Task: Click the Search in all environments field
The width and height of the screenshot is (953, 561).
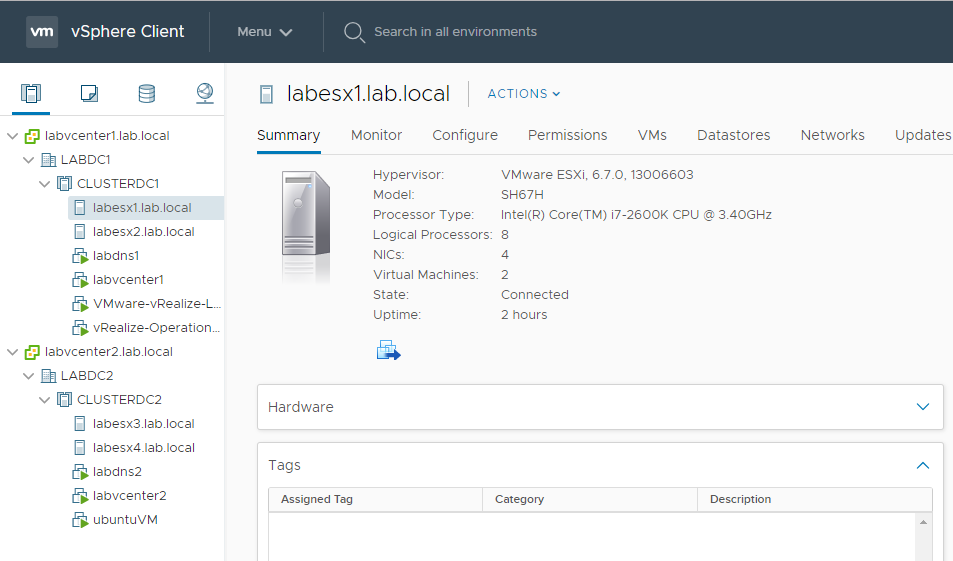Action: tap(455, 32)
